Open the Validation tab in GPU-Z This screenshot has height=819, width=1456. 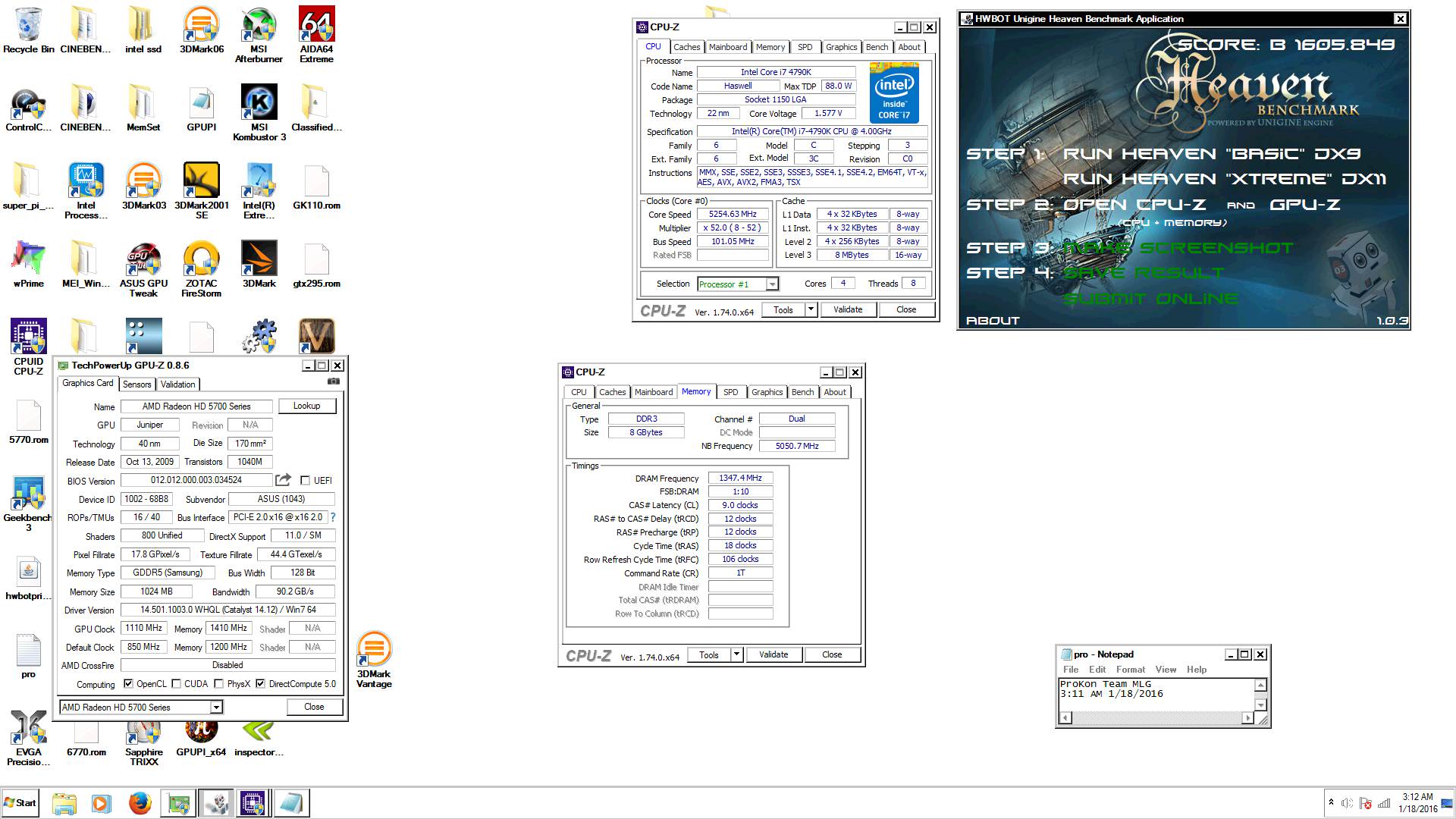pyautogui.click(x=177, y=384)
